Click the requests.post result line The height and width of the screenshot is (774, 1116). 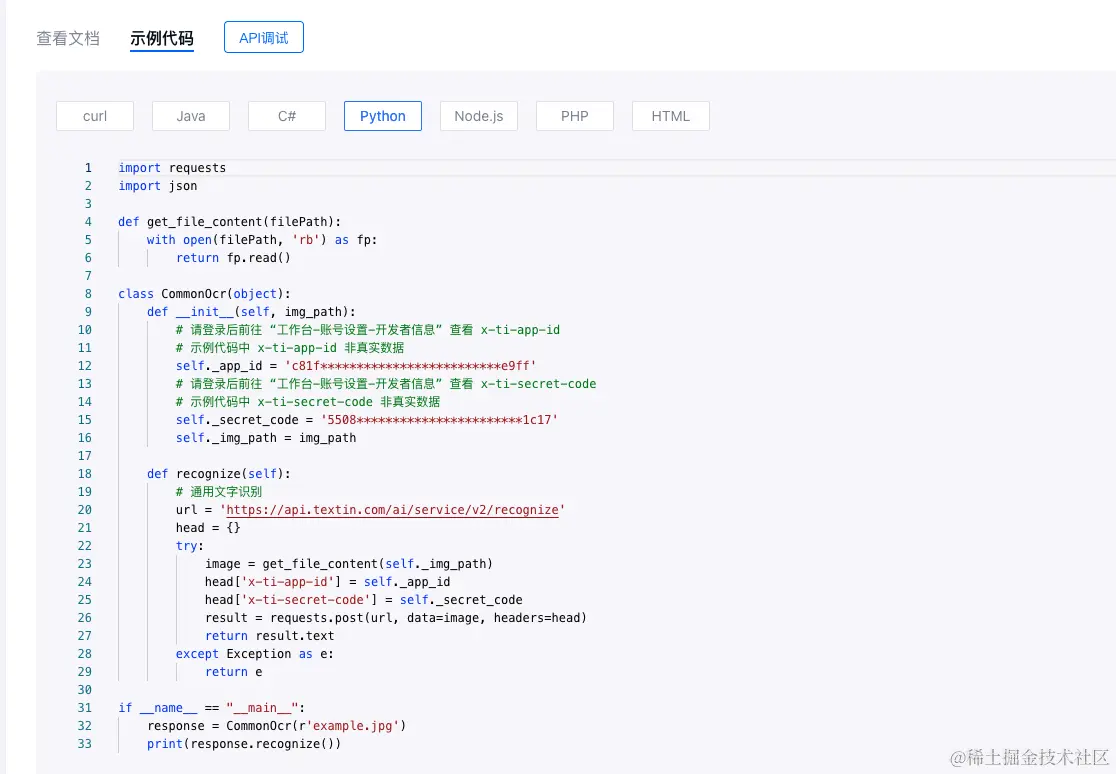(396, 618)
